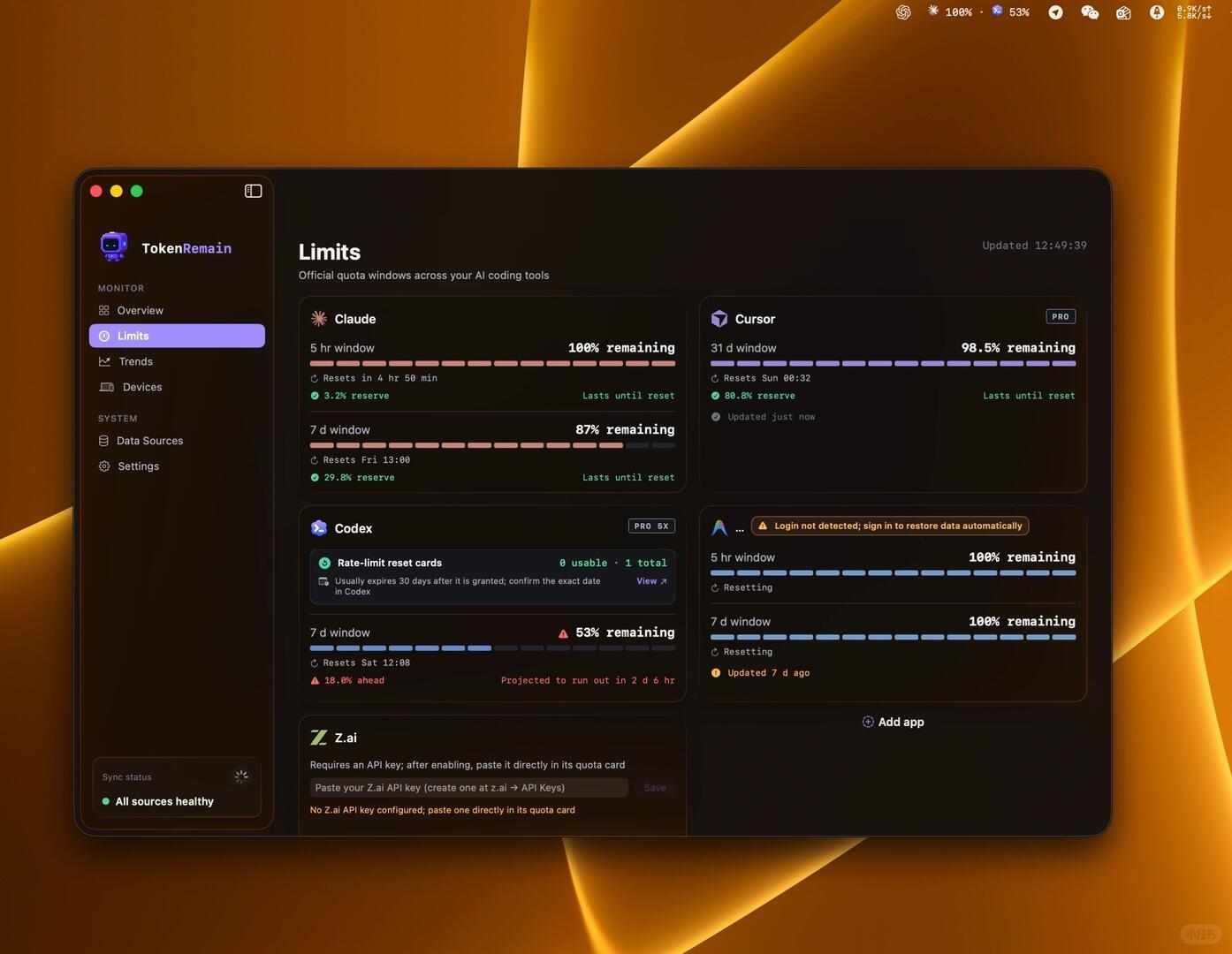Click the '87% remaining' value
Viewport: 1232px width, 954px height.
(625, 429)
